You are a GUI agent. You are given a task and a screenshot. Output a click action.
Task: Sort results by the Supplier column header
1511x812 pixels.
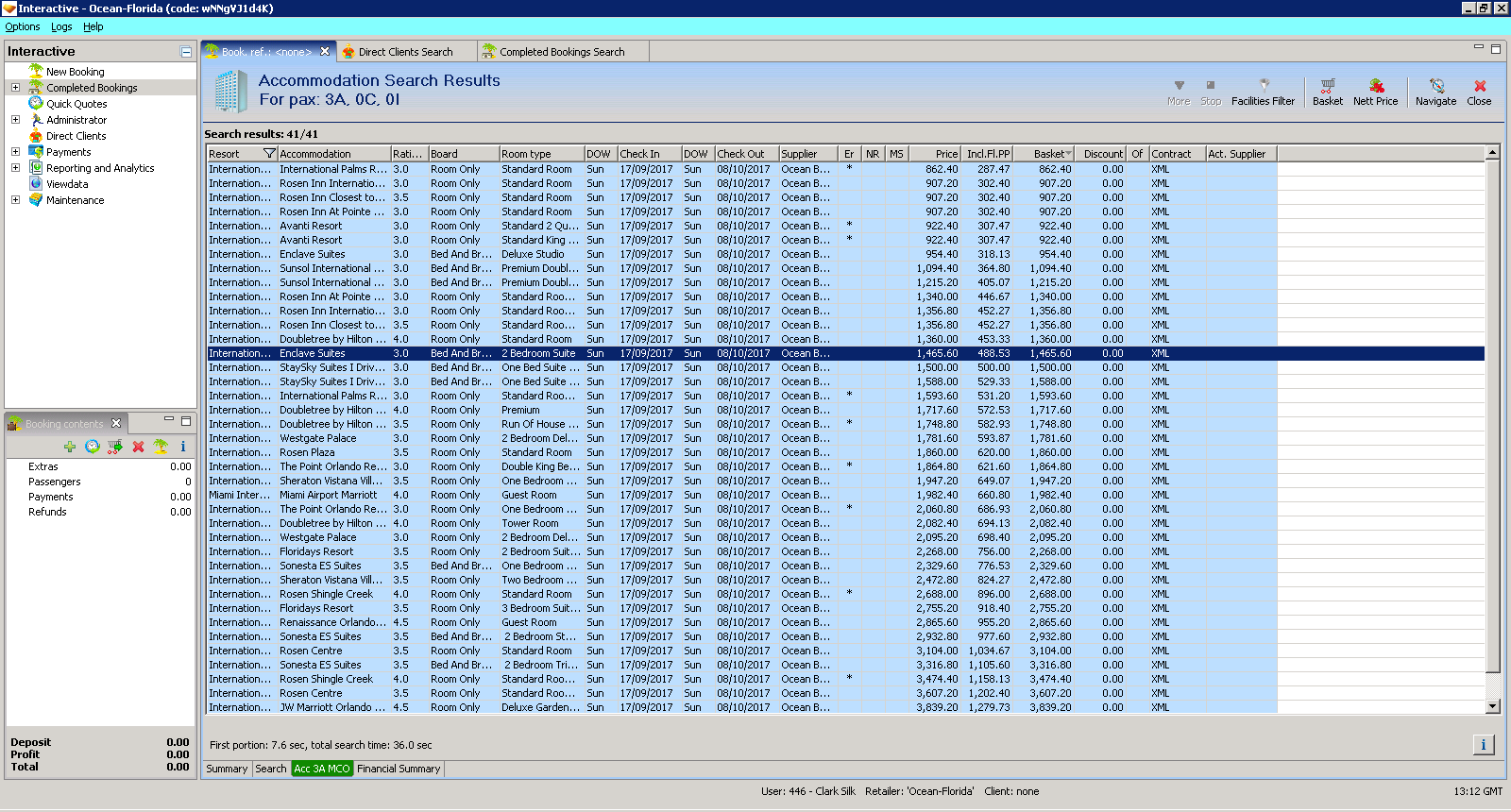click(808, 154)
